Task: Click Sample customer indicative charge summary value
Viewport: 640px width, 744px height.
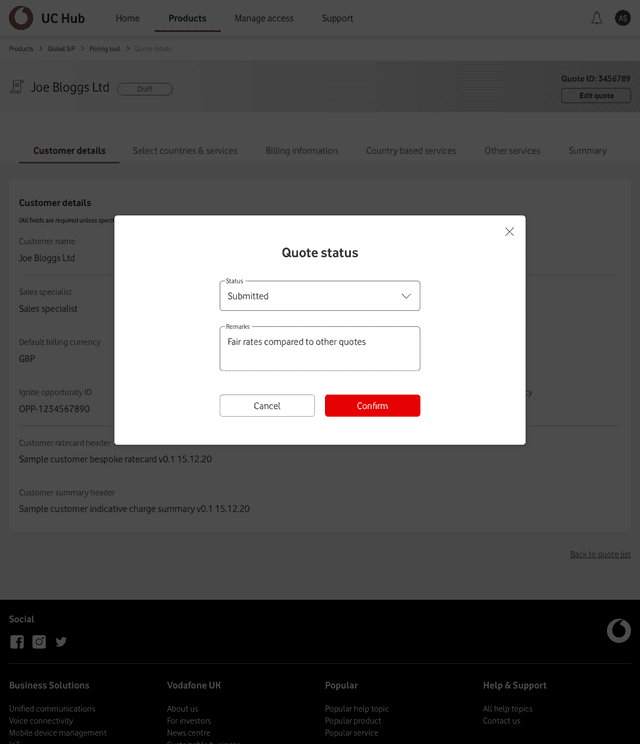Action: pyautogui.click(x=134, y=509)
